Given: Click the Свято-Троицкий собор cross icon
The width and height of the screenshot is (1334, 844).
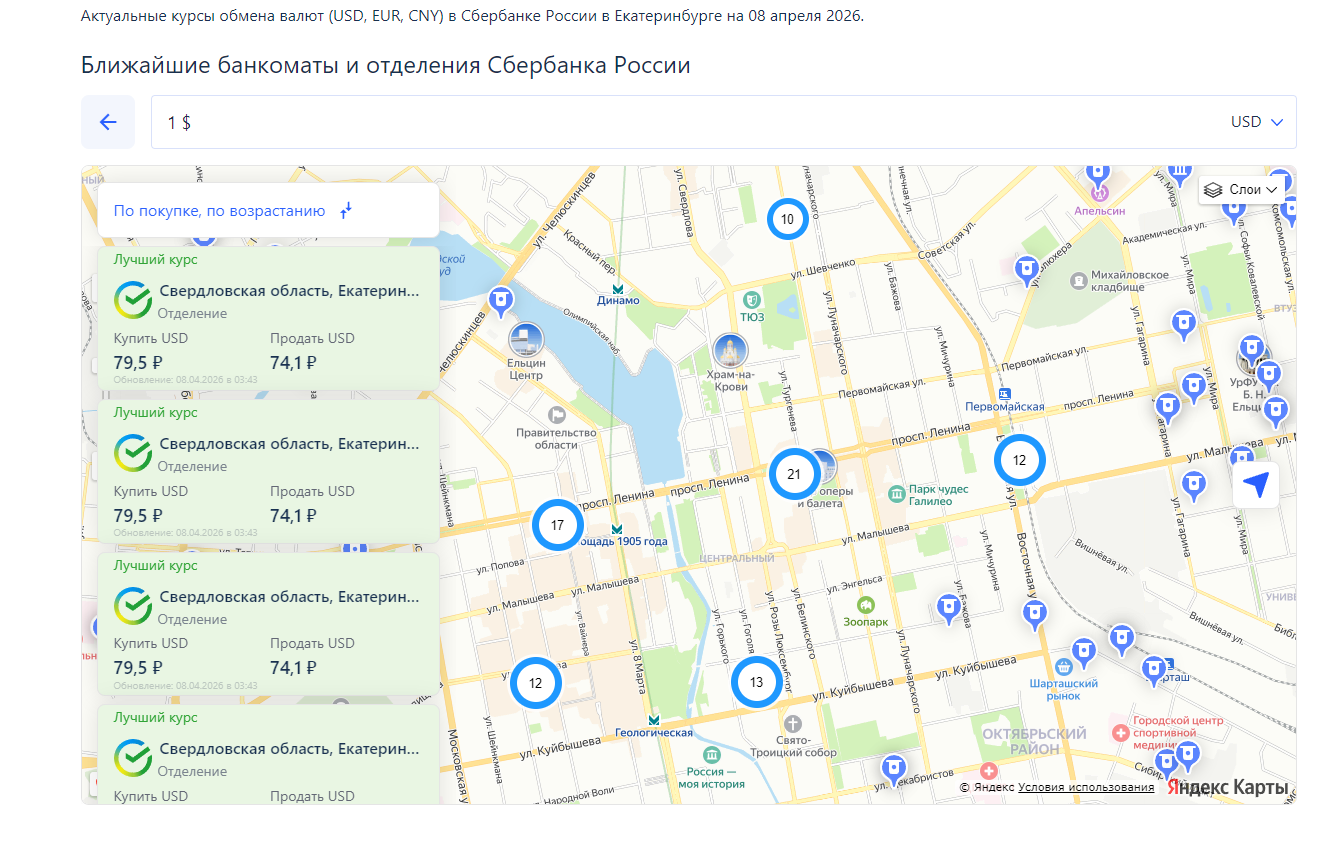Looking at the screenshot, I should tap(793, 723).
